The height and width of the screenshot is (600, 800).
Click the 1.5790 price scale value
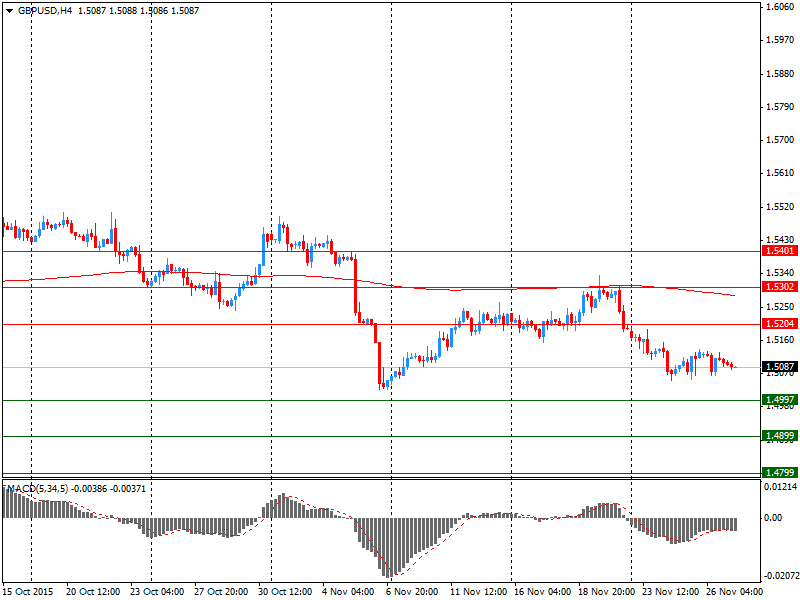tap(780, 107)
